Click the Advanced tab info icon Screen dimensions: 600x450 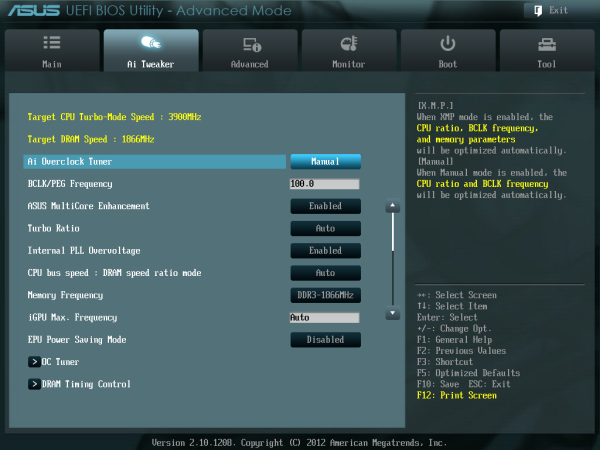tap(252, 44)
